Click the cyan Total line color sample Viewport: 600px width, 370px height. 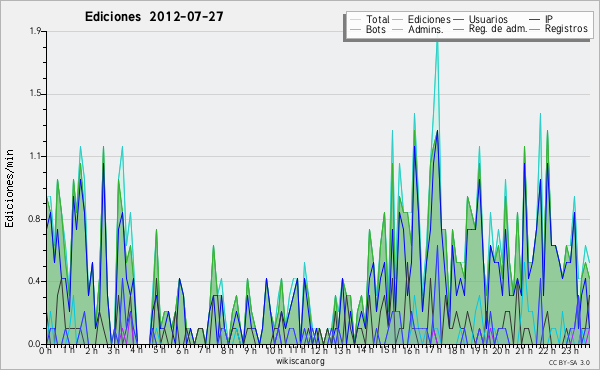click(355, 20)
